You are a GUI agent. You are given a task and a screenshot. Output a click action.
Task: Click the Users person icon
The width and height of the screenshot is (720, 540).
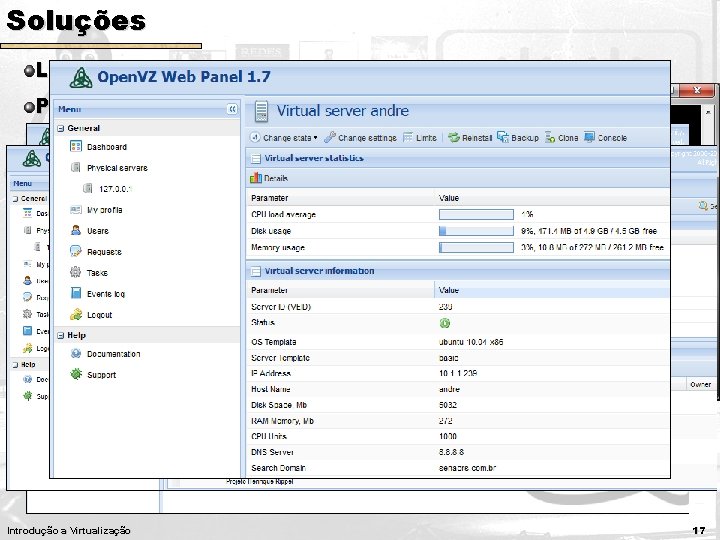point(76,231)
